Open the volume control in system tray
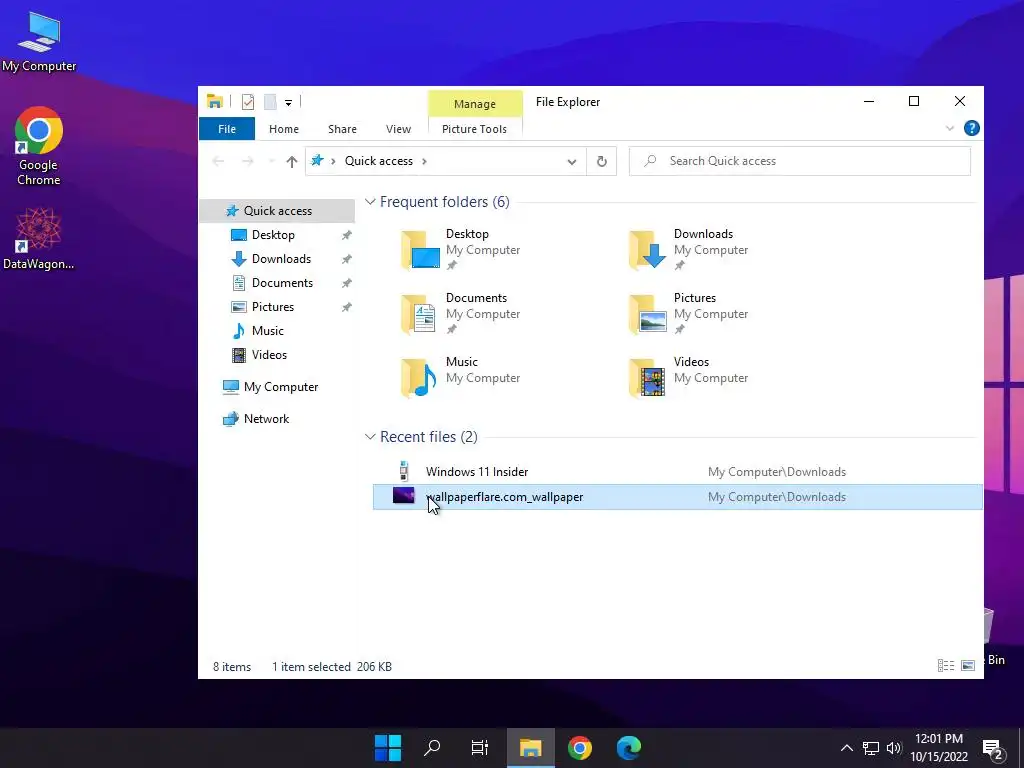The image size is (1024, 768). (x=894, y=748)
